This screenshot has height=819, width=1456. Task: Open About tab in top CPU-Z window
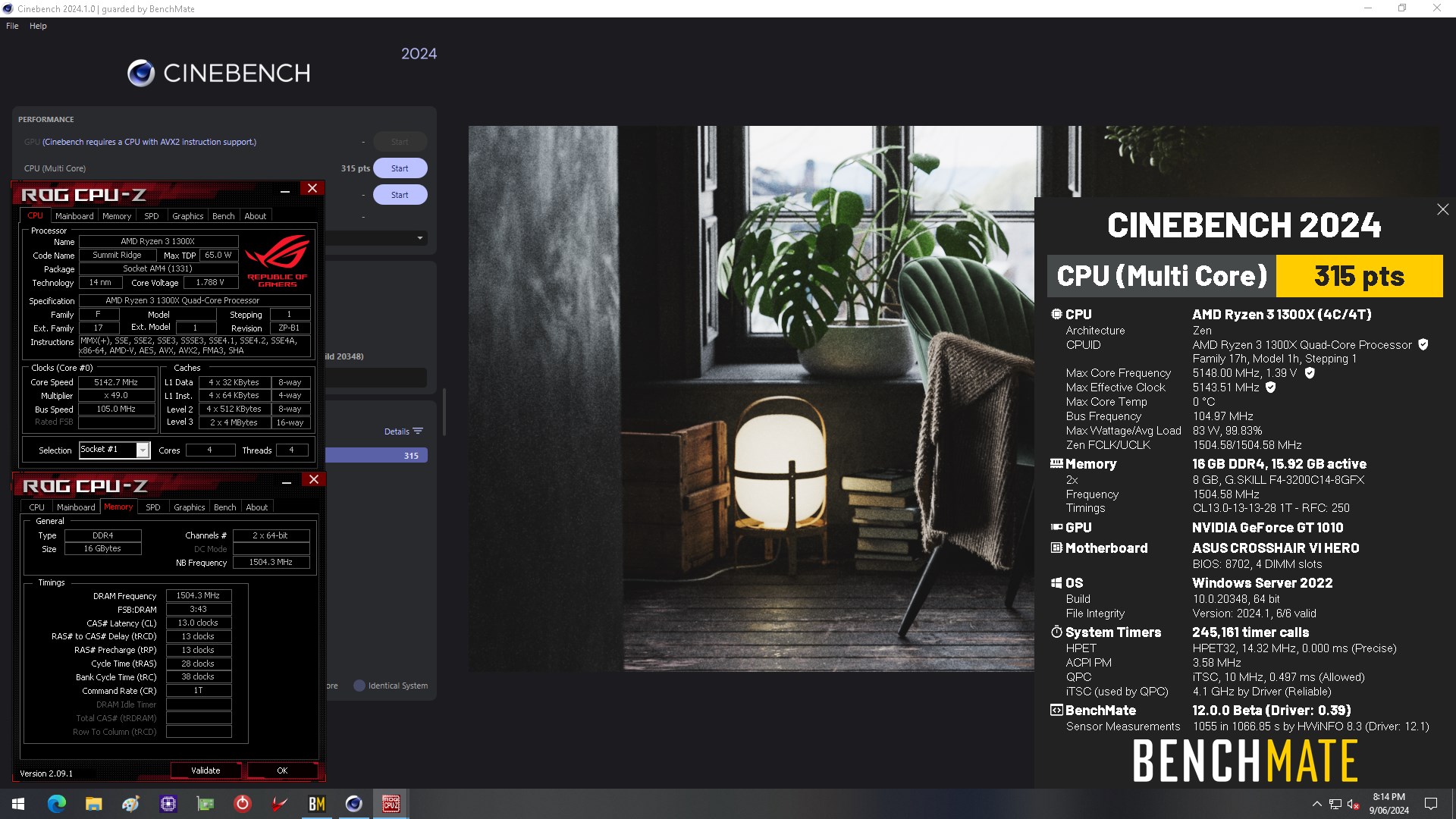(x=256, y=216)
